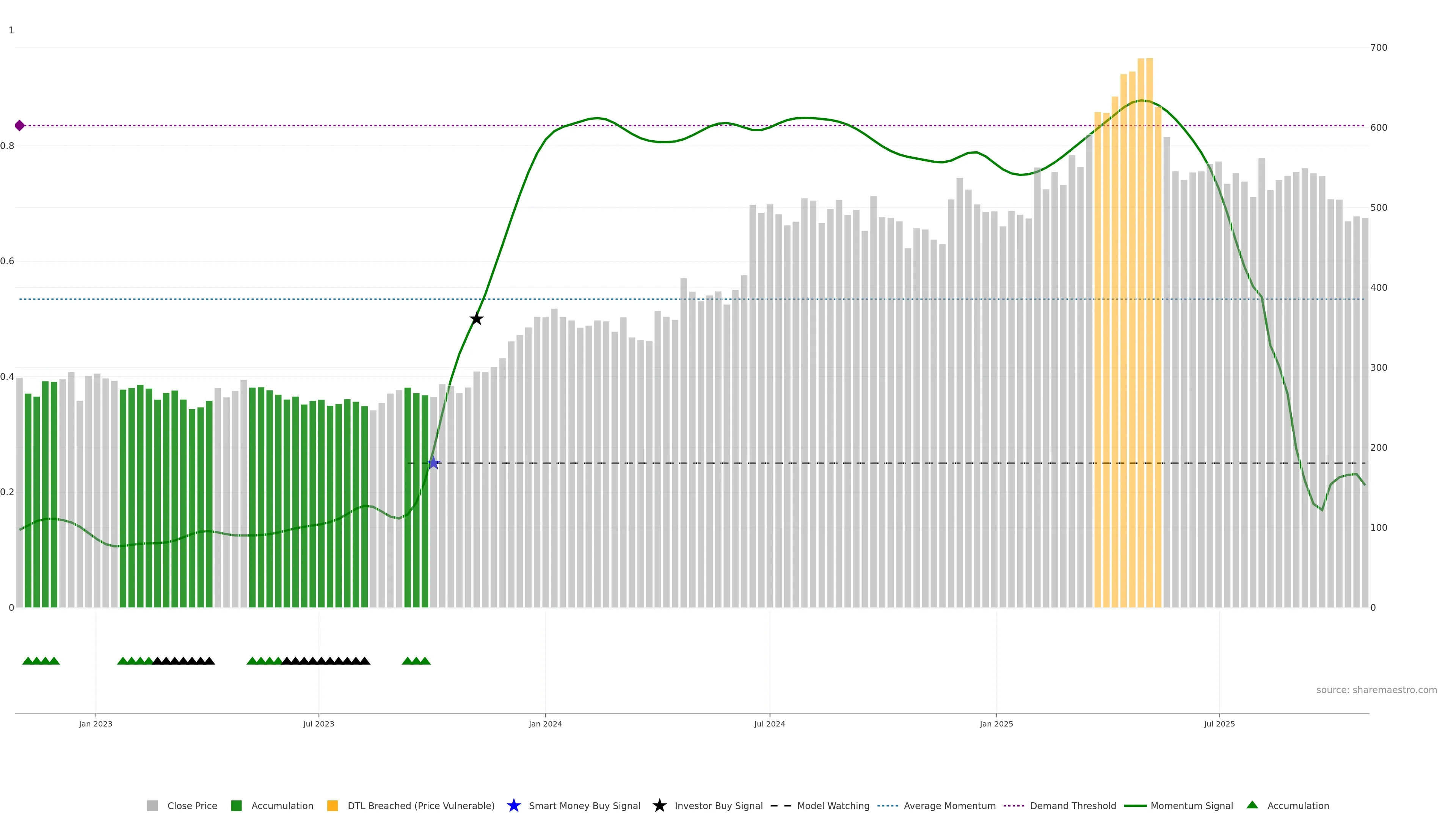Click Momentum Signal legend line
This screenshot has height=819, width=1456.
[x=1135, y=805]
